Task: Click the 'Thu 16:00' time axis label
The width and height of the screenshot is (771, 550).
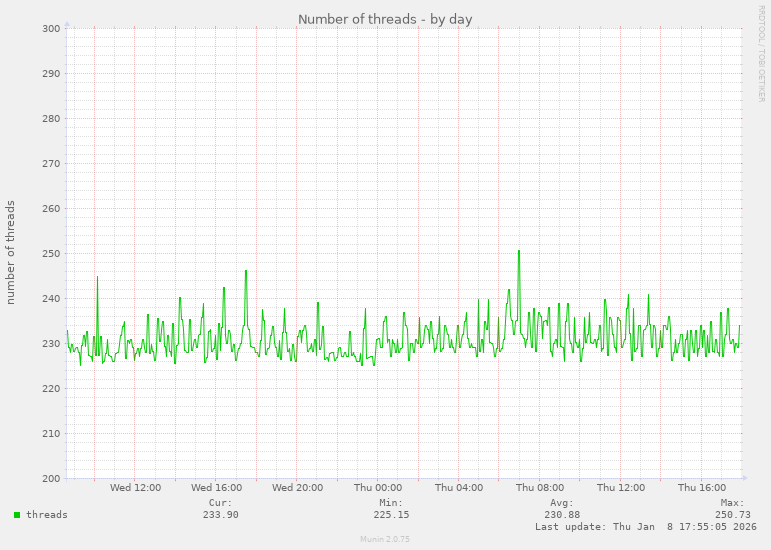Action: click(x=702, y=488)
